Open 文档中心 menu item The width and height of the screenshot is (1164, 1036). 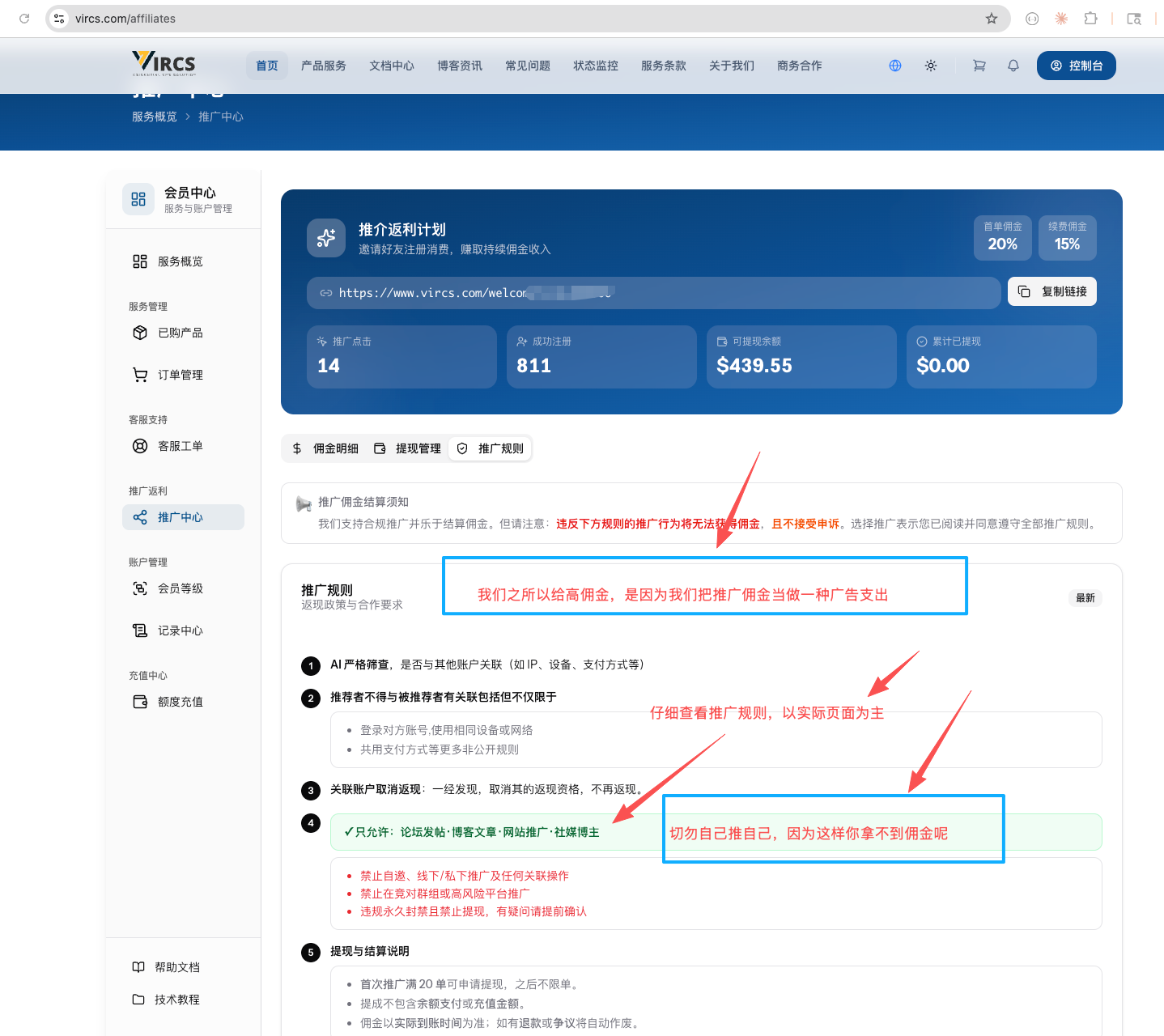[392, 66]
